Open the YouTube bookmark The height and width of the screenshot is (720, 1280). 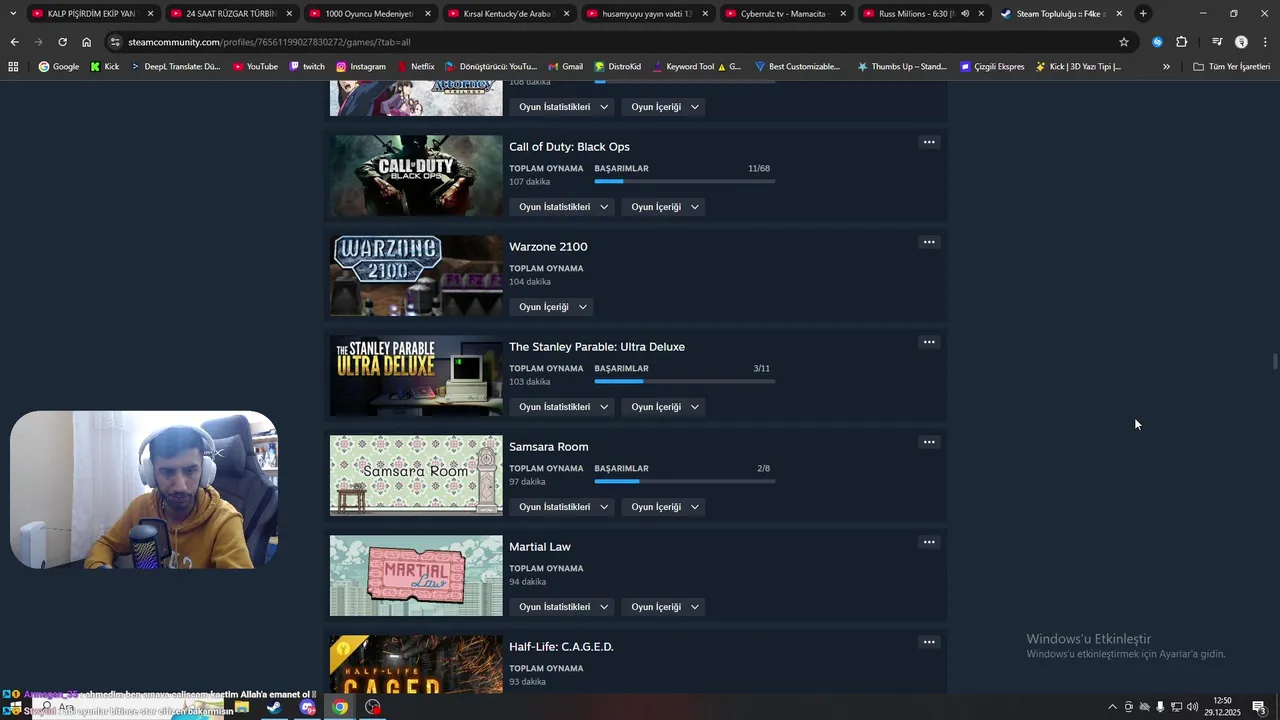point(255,67)
